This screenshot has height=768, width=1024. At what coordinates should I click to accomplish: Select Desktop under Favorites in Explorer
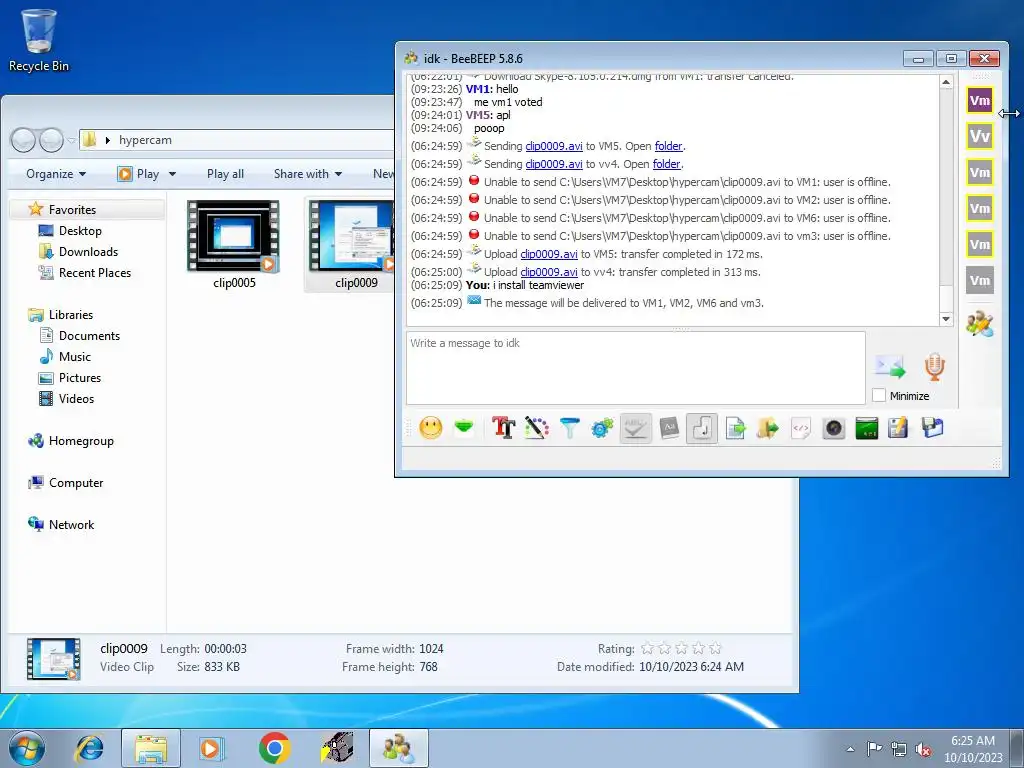[80, 231]
